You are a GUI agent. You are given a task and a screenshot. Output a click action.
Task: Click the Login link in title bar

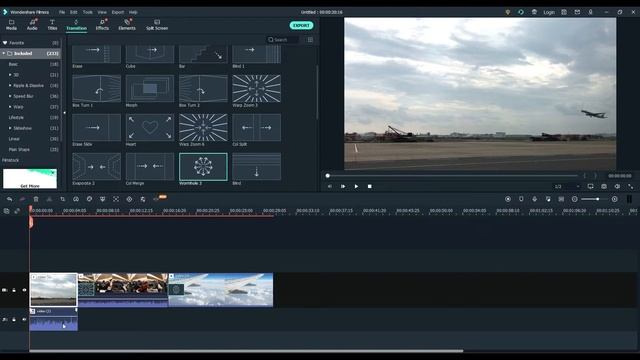click(x=549, y=12)
